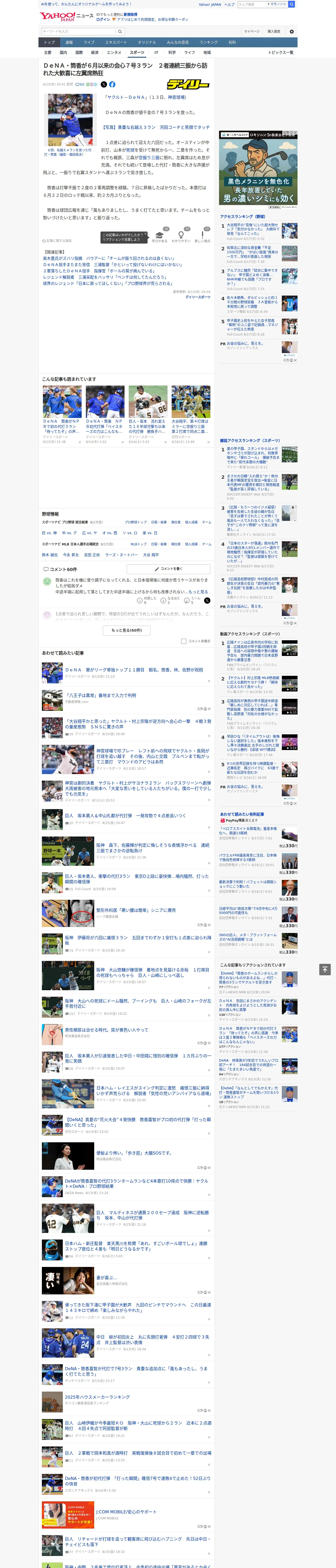This screenshot has height=1568, width=336.
Task: Click the blue web search button at top
Action: tap(292, 4)
